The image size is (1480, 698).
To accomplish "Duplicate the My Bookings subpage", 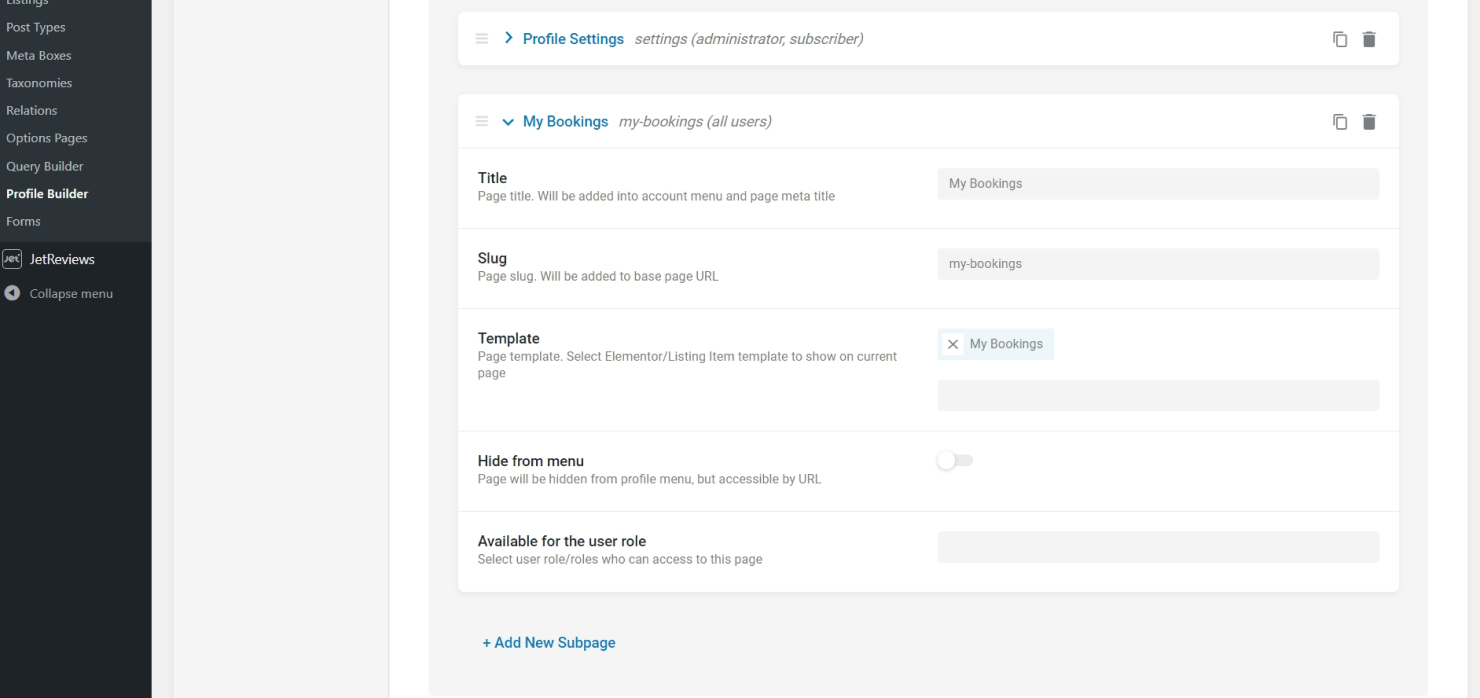I will [1340, 122].
